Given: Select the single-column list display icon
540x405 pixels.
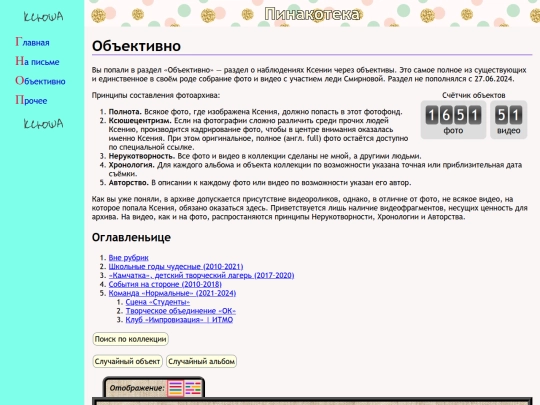Looking at the screenshot, I should (175, 388).
